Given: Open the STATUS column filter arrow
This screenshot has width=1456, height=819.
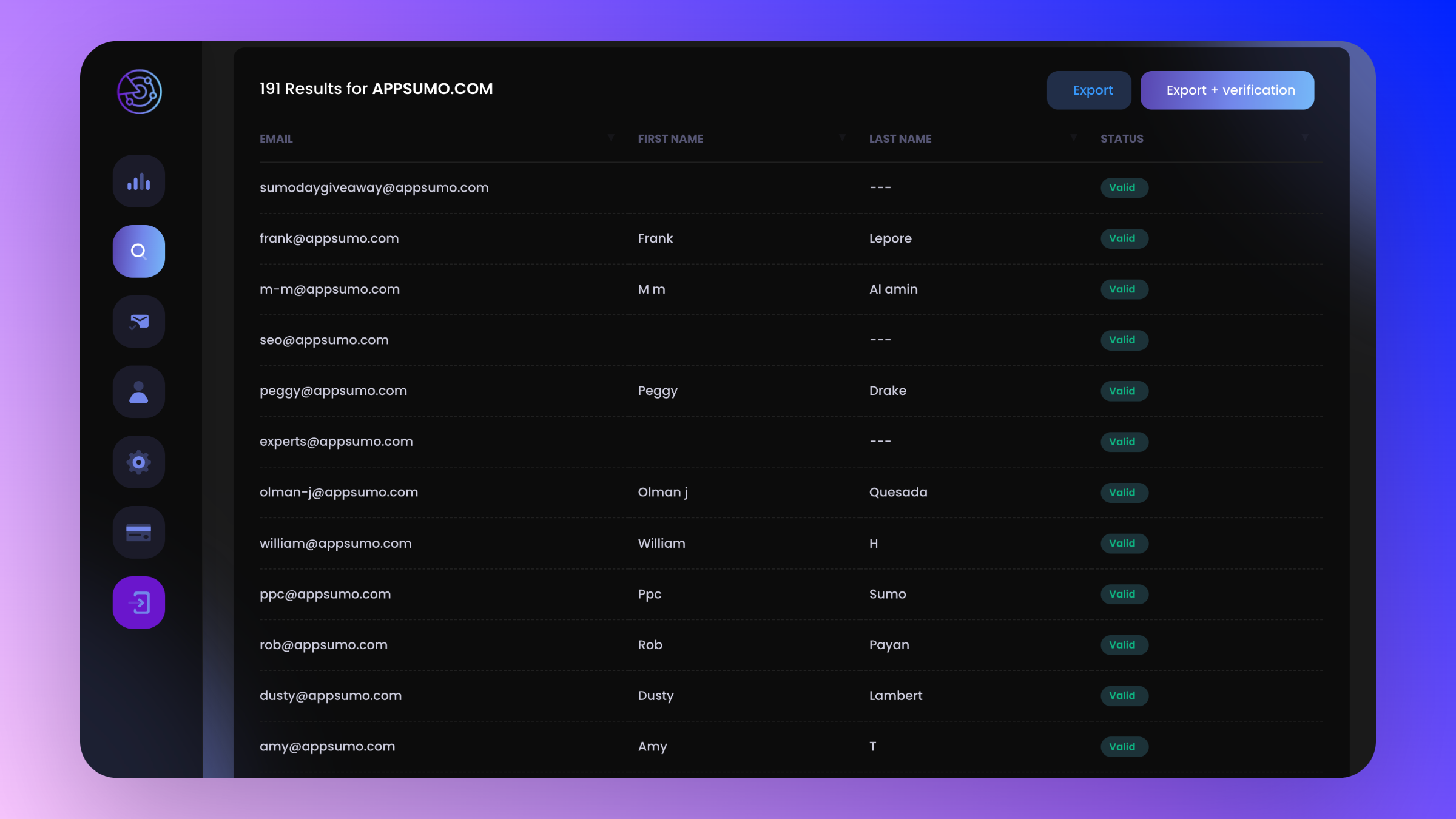Looking at the screenshot, I should tap(1304, 138).
